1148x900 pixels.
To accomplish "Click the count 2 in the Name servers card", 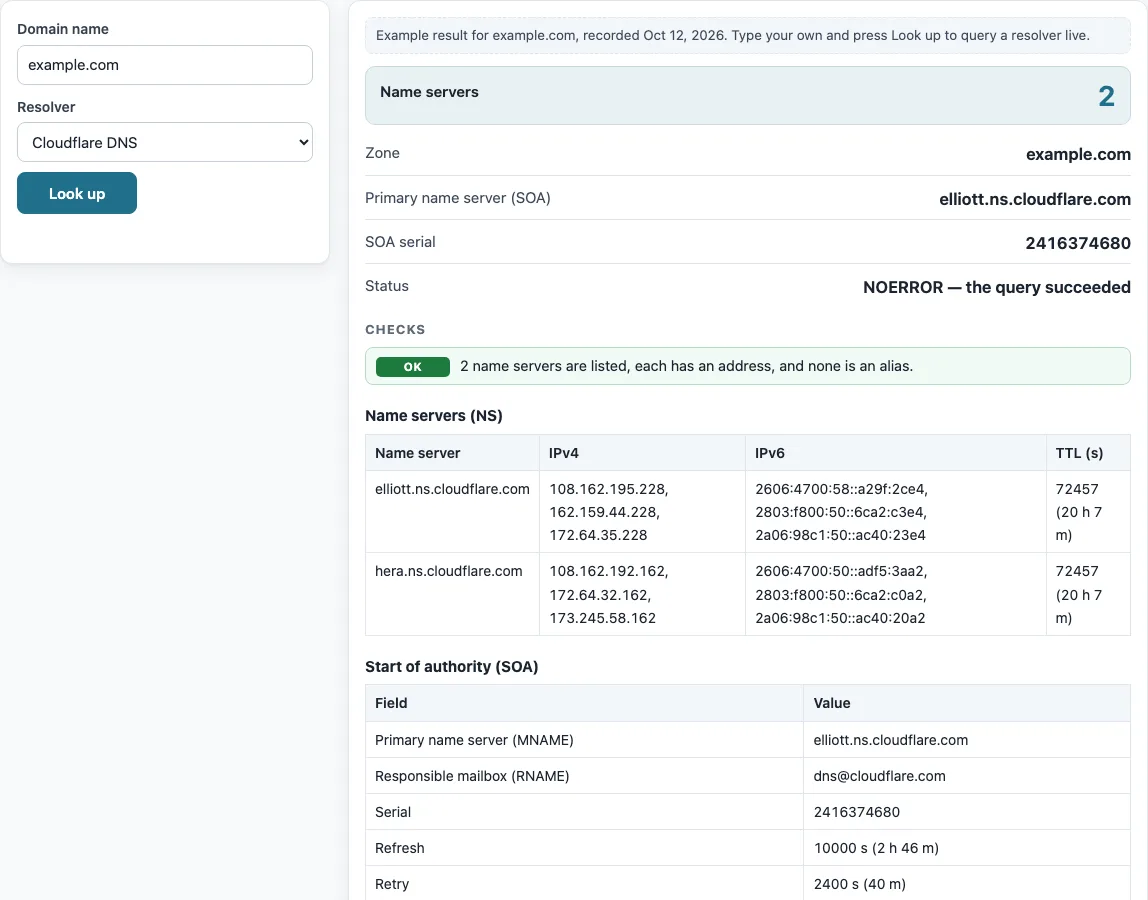I will pyautogui.click(x=1106, y=96).
